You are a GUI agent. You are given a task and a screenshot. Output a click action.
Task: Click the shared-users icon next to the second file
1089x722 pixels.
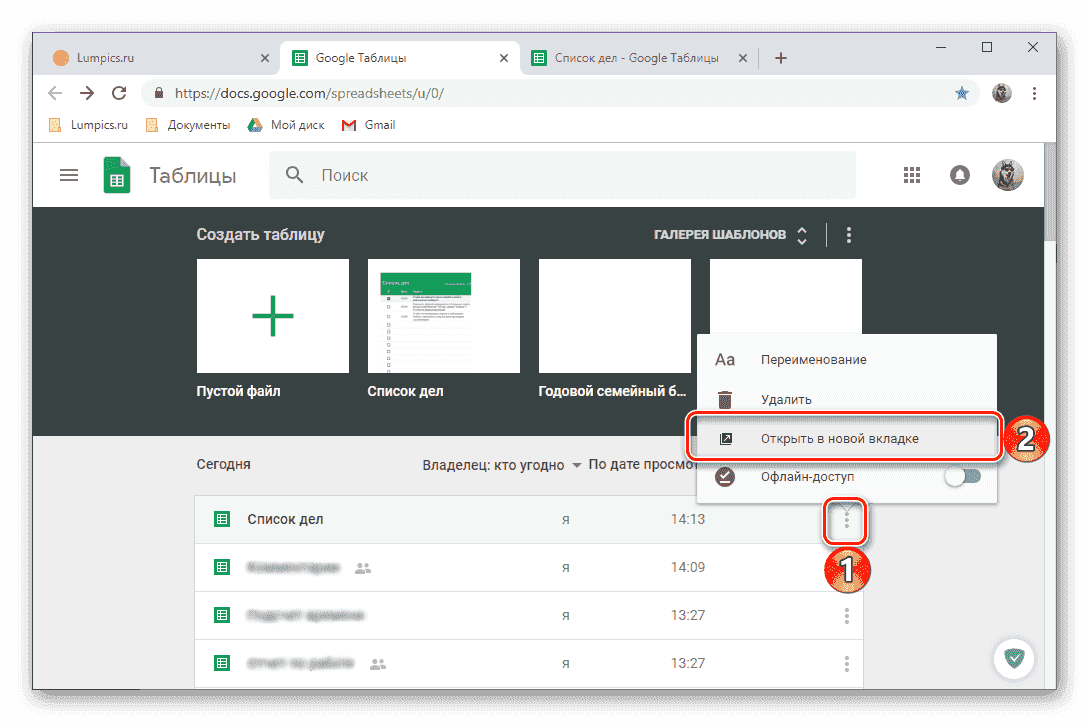coord(363,567)
